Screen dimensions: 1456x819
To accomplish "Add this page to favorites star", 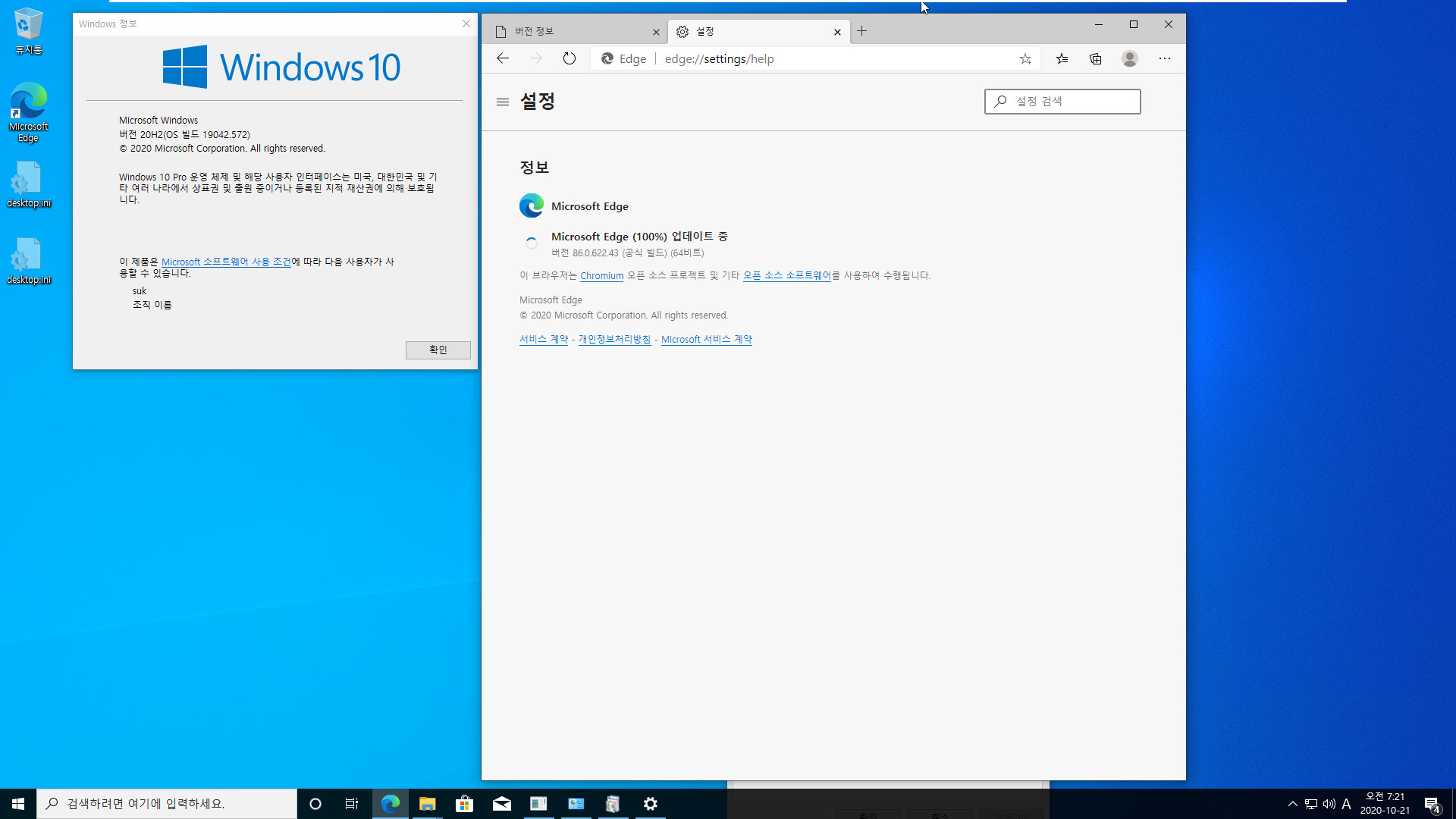I will (x=1025, y=58).
